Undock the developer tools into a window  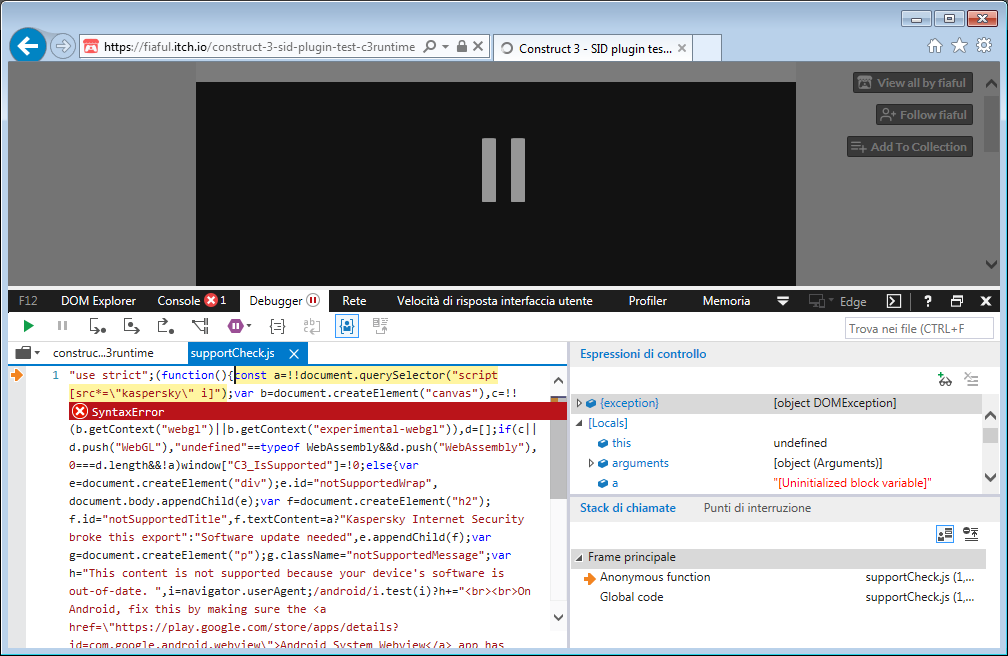[x=957, y=301]
